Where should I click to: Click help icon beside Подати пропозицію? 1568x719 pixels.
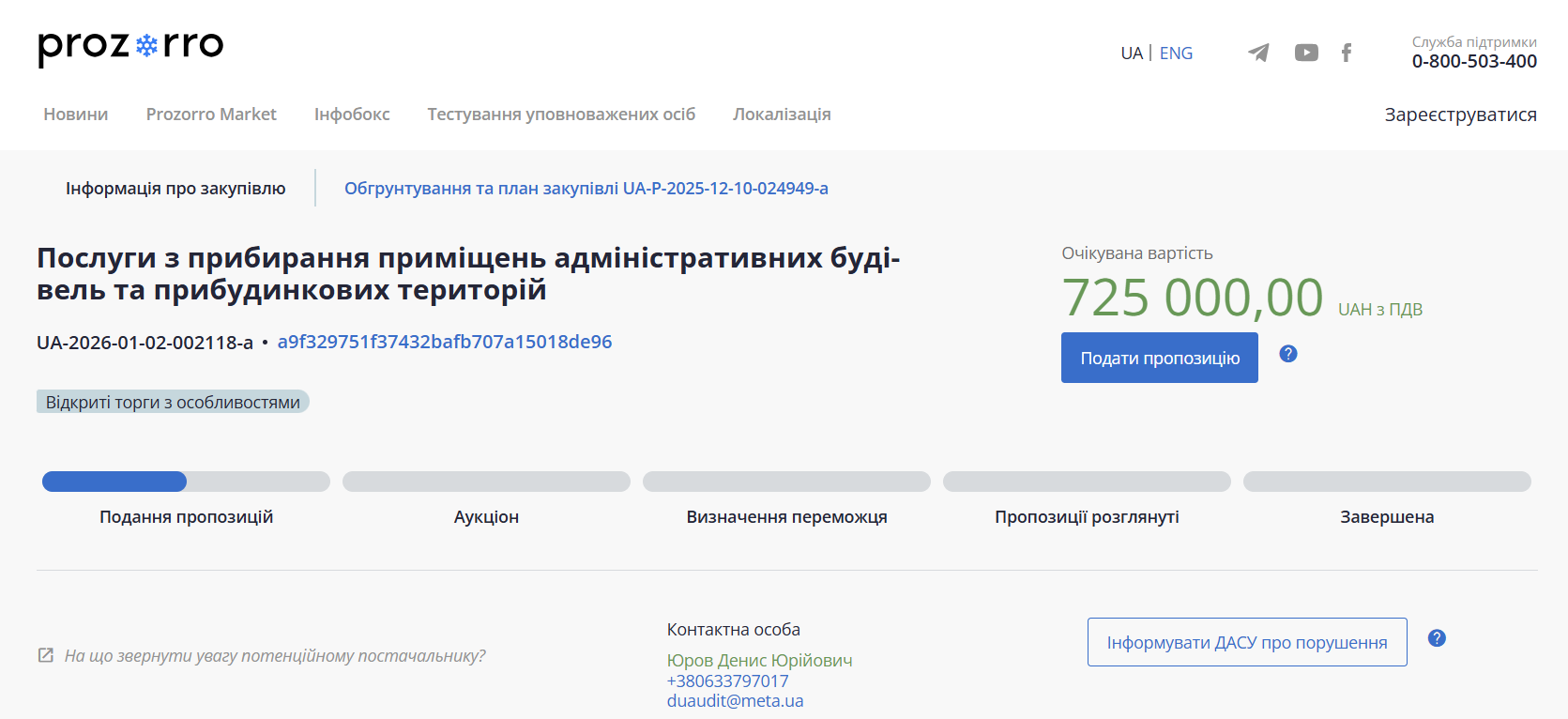coord(1288,354)
